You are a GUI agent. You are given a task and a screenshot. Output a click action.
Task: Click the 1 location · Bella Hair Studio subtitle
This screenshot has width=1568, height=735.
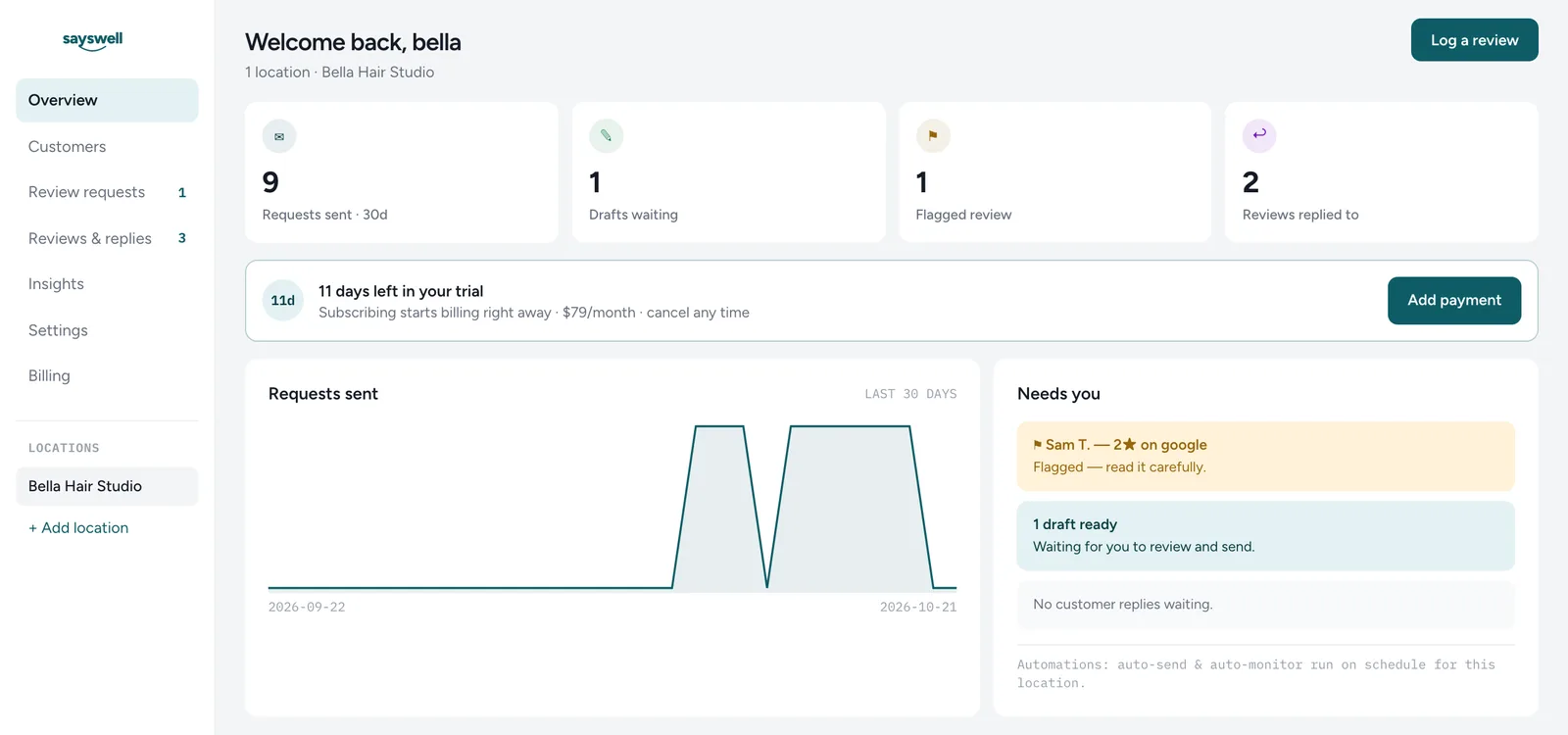pyautogui.click(x=340, y=73)
